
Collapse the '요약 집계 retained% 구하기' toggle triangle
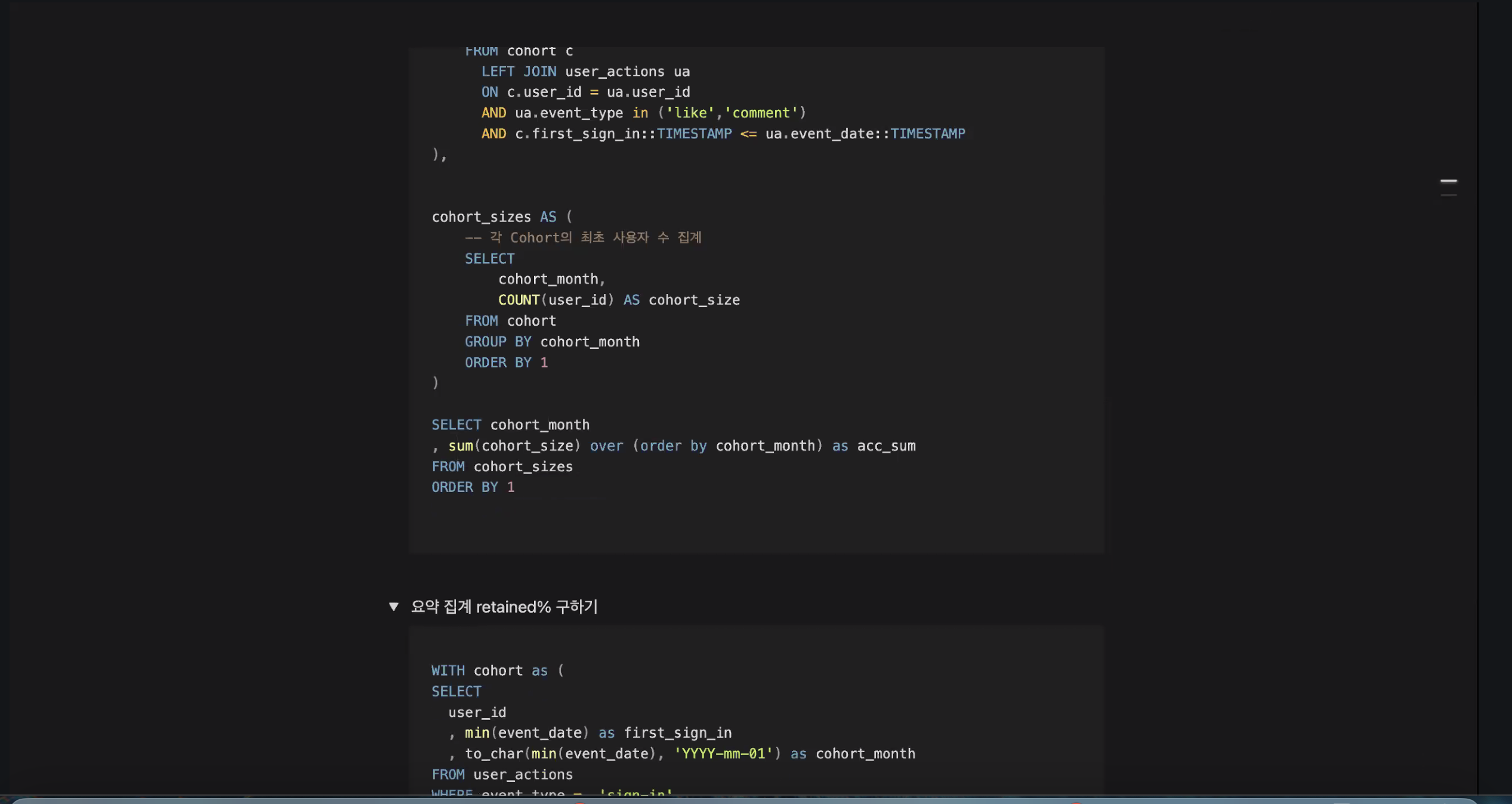pyautogui.click(x=393, y=607)
